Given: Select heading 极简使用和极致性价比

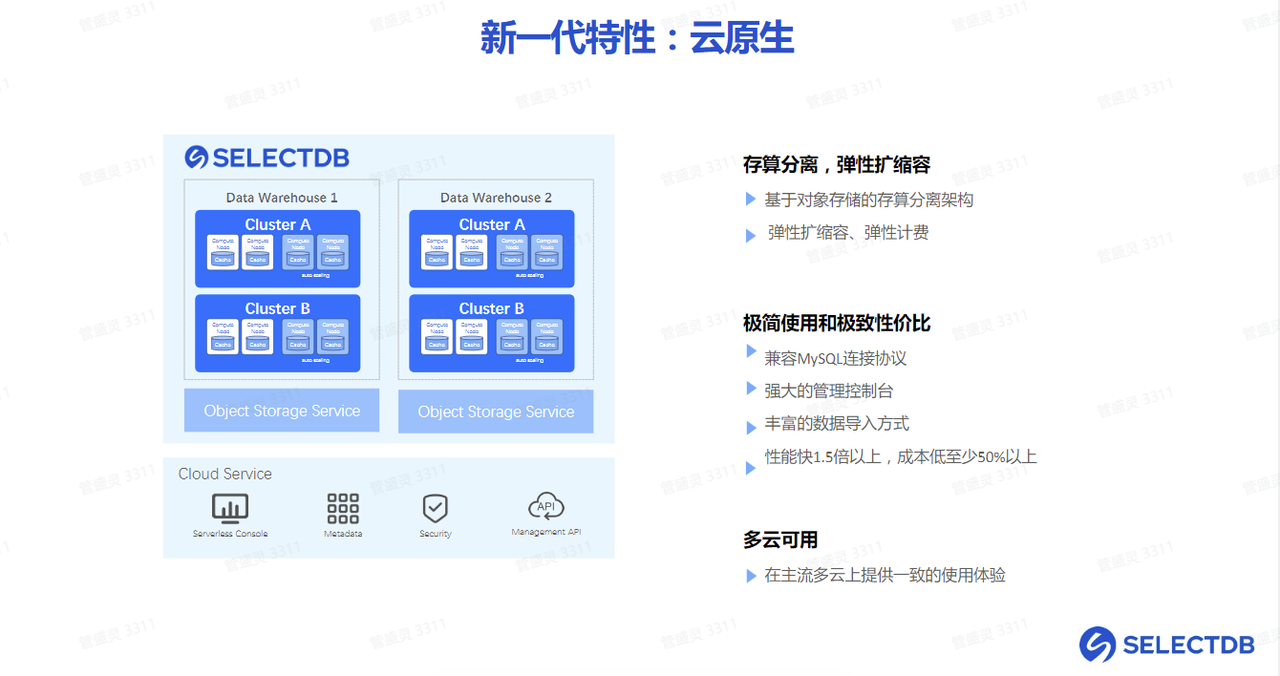Looking at the screenshot, I should tap(837, 323).
